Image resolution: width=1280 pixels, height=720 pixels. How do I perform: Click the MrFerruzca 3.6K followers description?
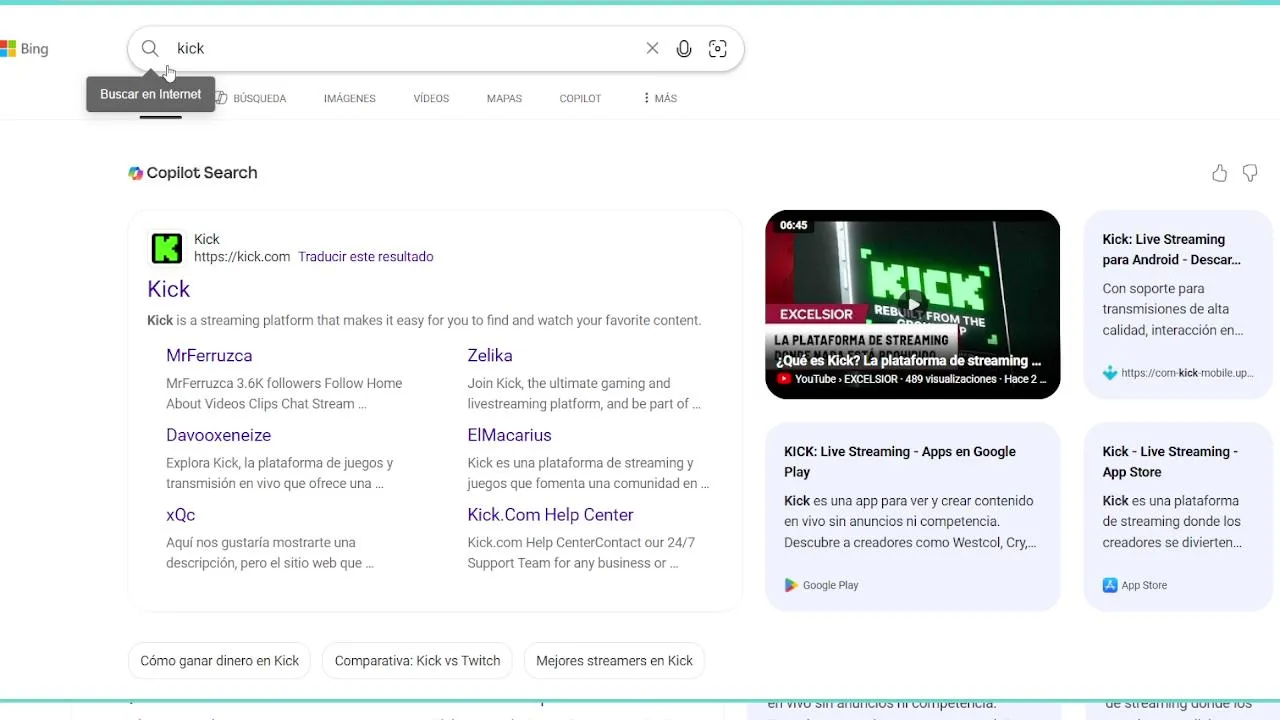click(x=284, y=393)
